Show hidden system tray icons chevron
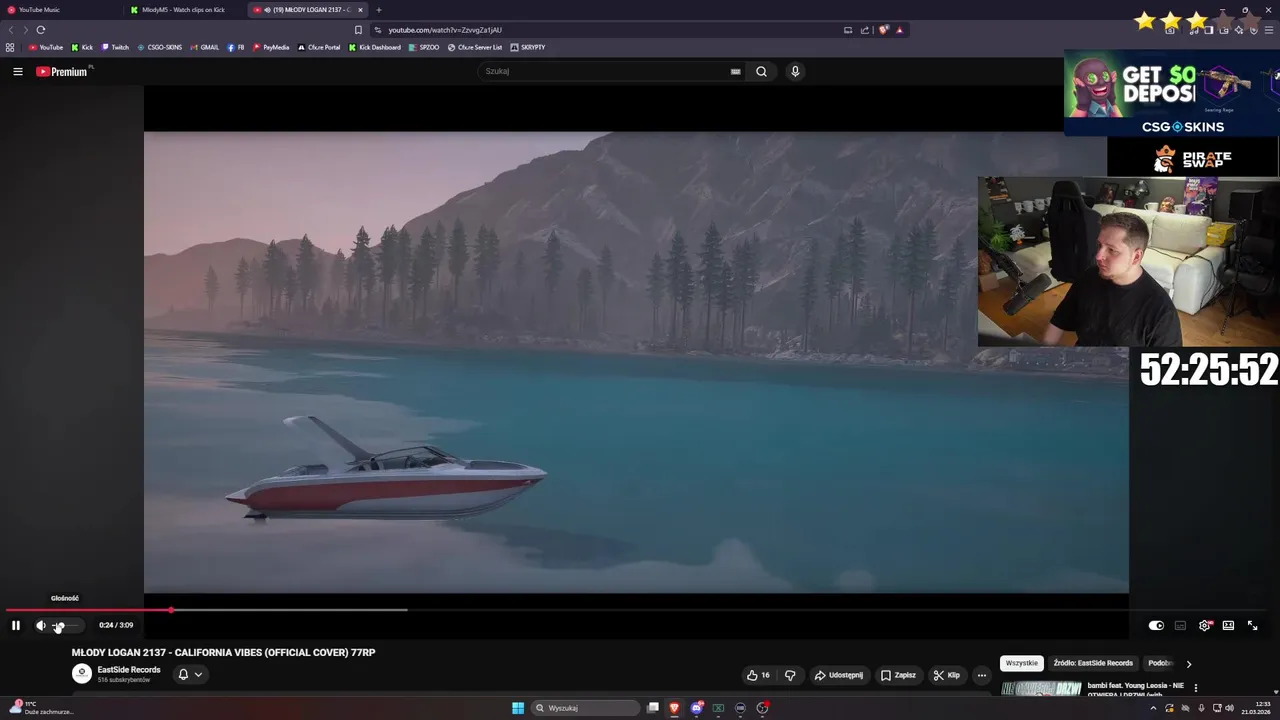Screen dimensions: 1280x720 (1153, 708)
